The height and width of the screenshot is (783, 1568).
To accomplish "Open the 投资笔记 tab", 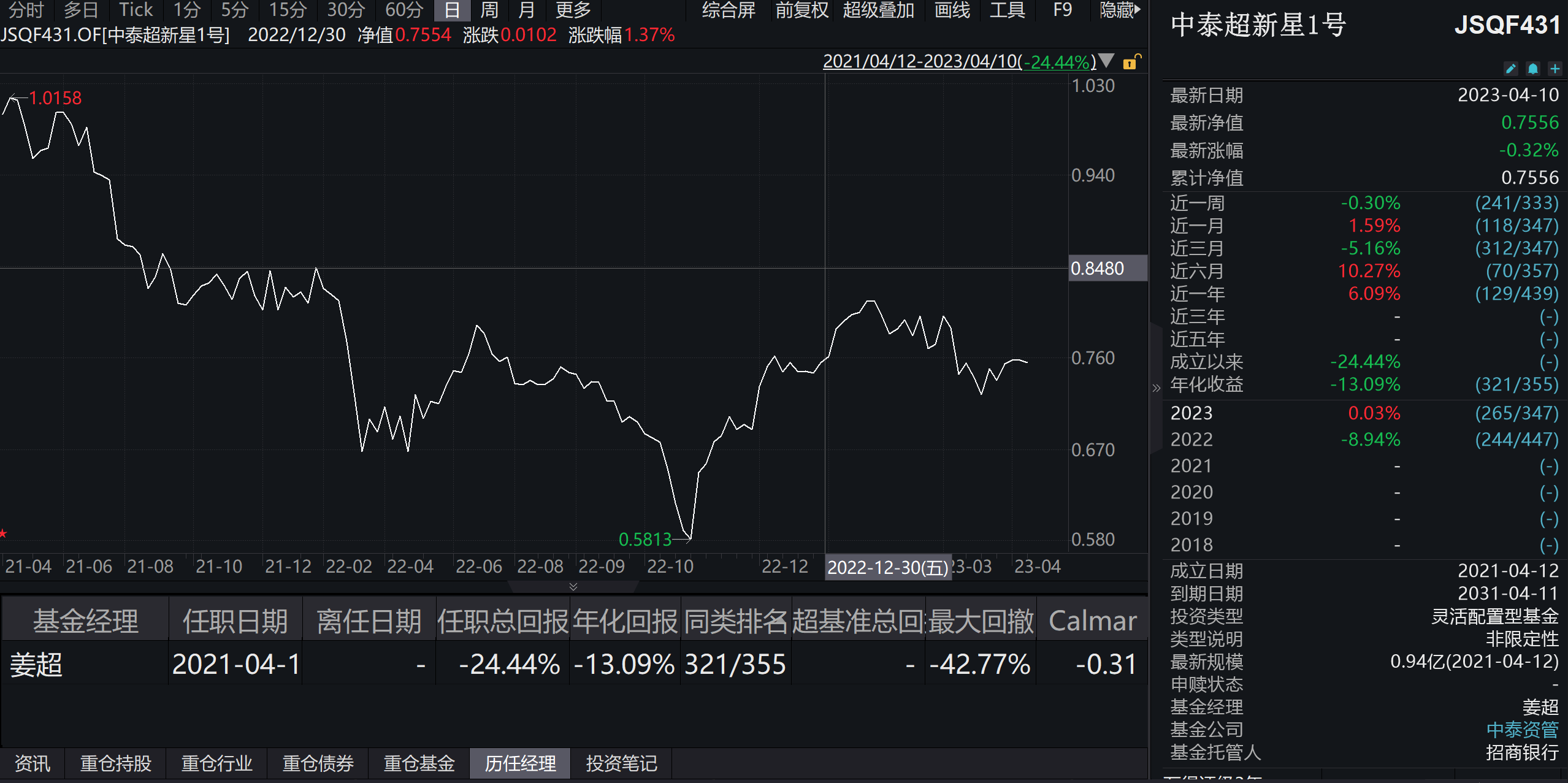I will 621,763.
